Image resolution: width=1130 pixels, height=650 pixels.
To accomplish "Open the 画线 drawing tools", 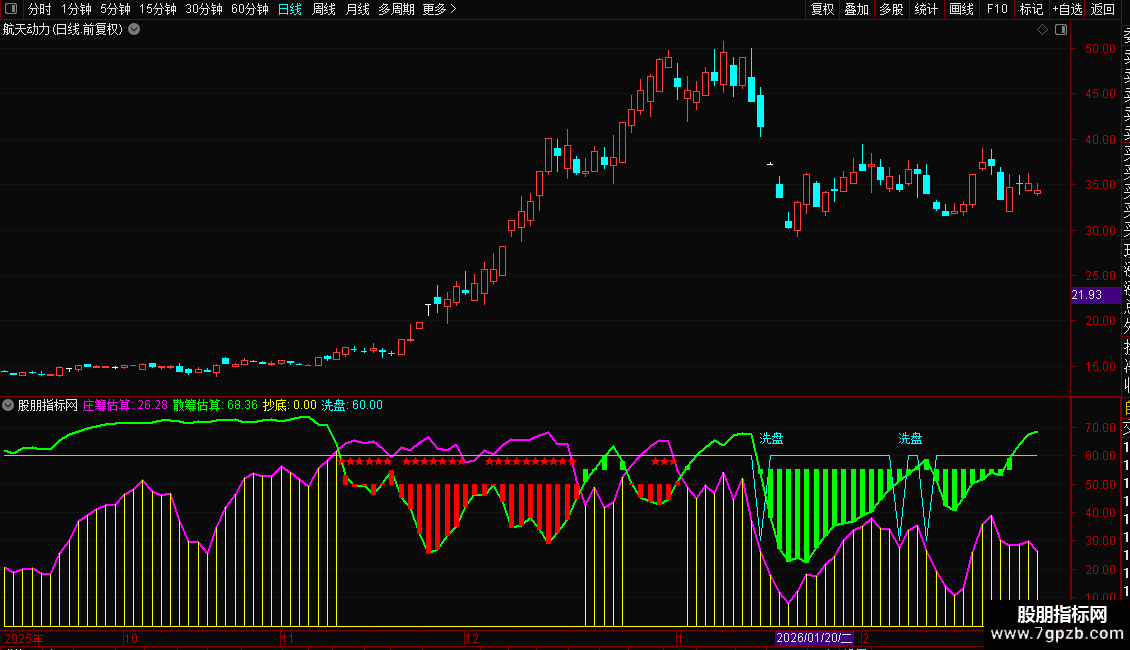I will pyautogui.click(x=961, y=9).
